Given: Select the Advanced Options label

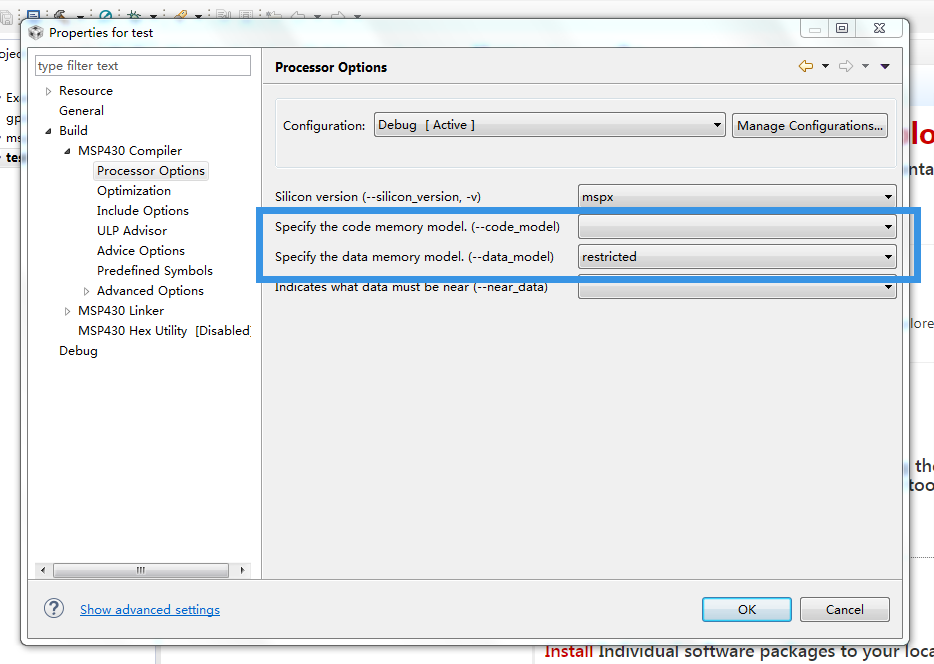Looking at the screenshot, I should pos(150,291).
